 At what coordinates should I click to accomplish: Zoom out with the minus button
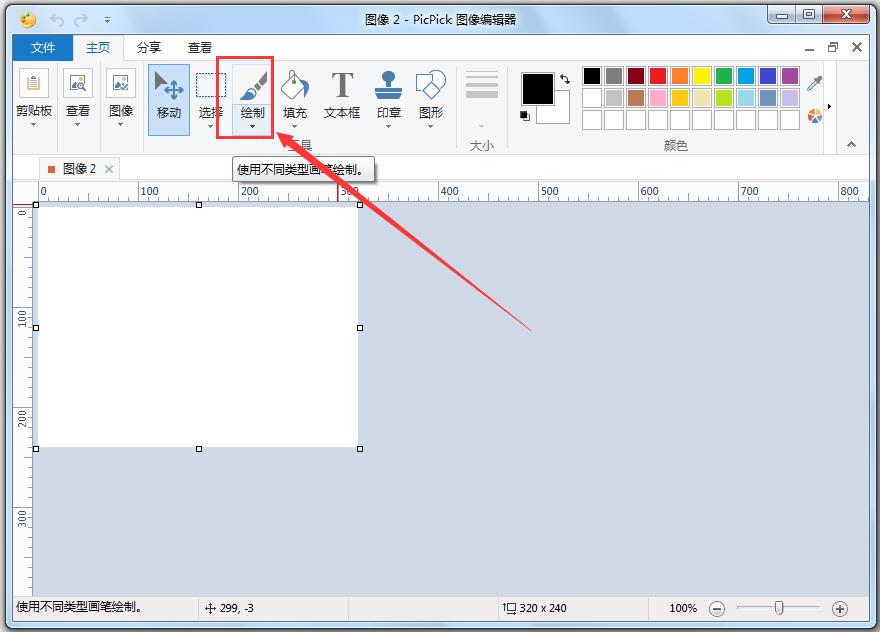tap(717, 608)
